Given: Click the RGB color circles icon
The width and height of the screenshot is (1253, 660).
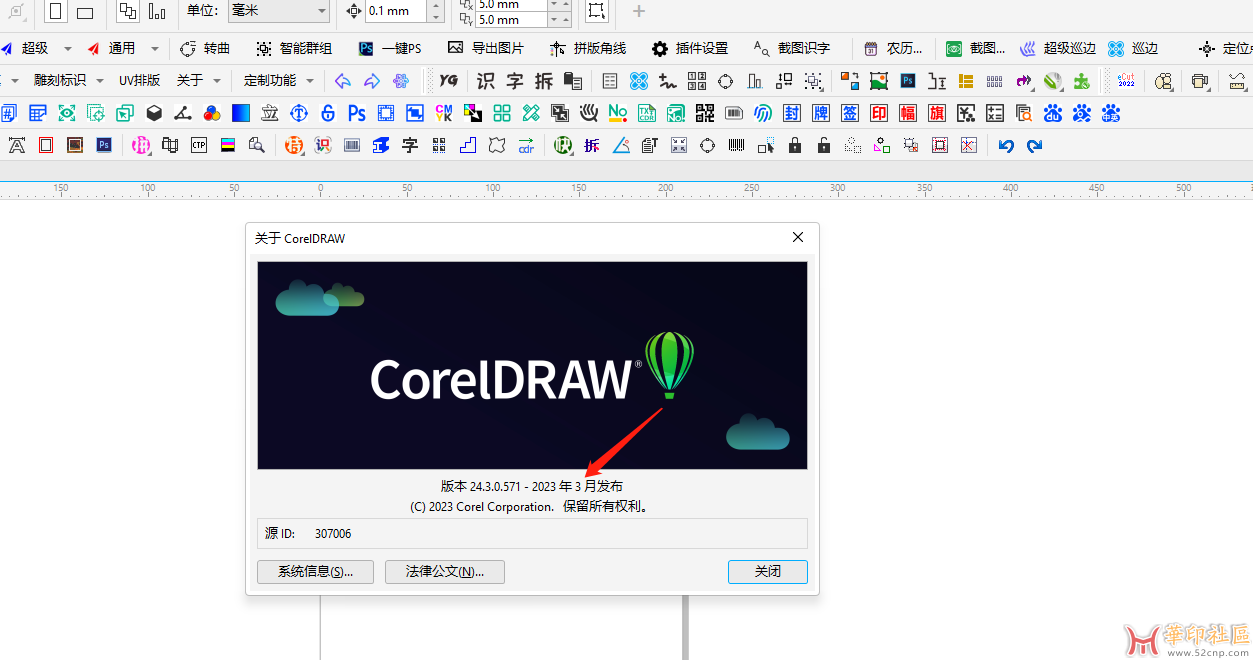Looking at the screenshot, I should click(212, 114).
